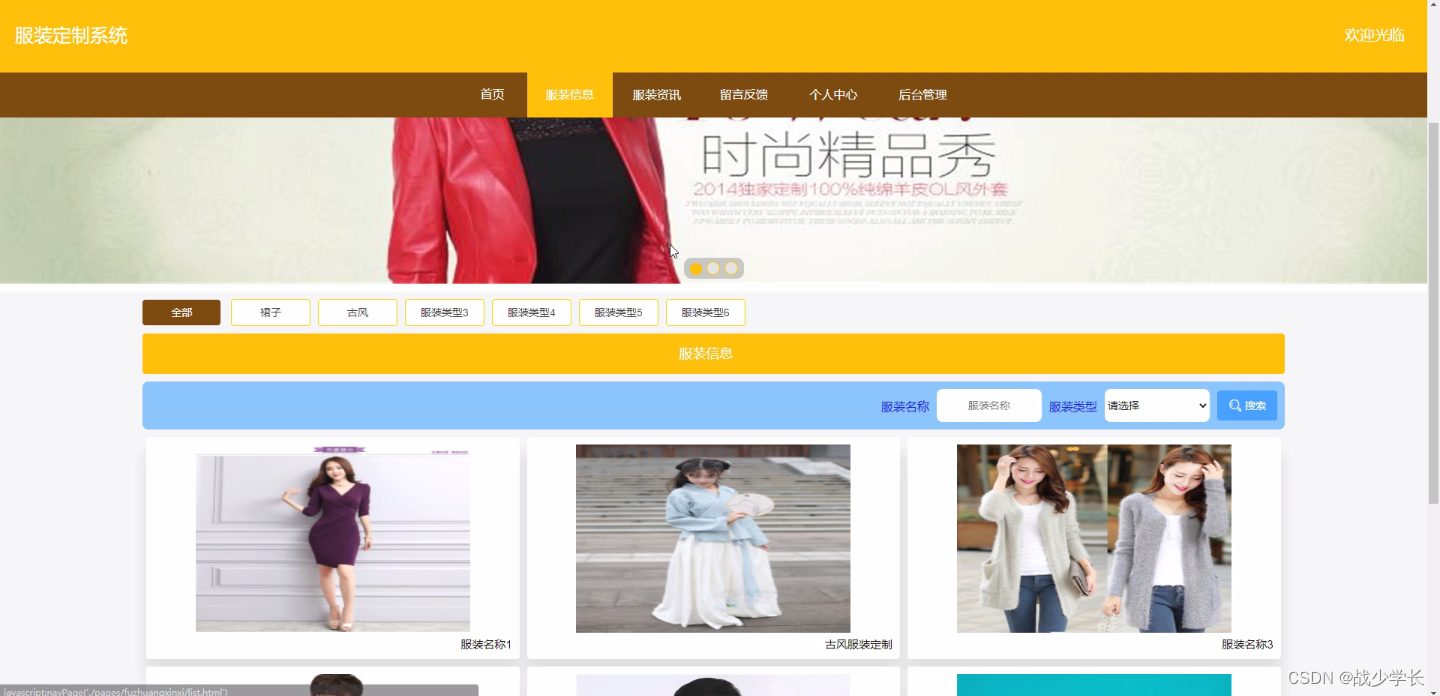1440x696 pixels.
Task: Click the 欢迎光临 text in header
Action: point(1374,35)
